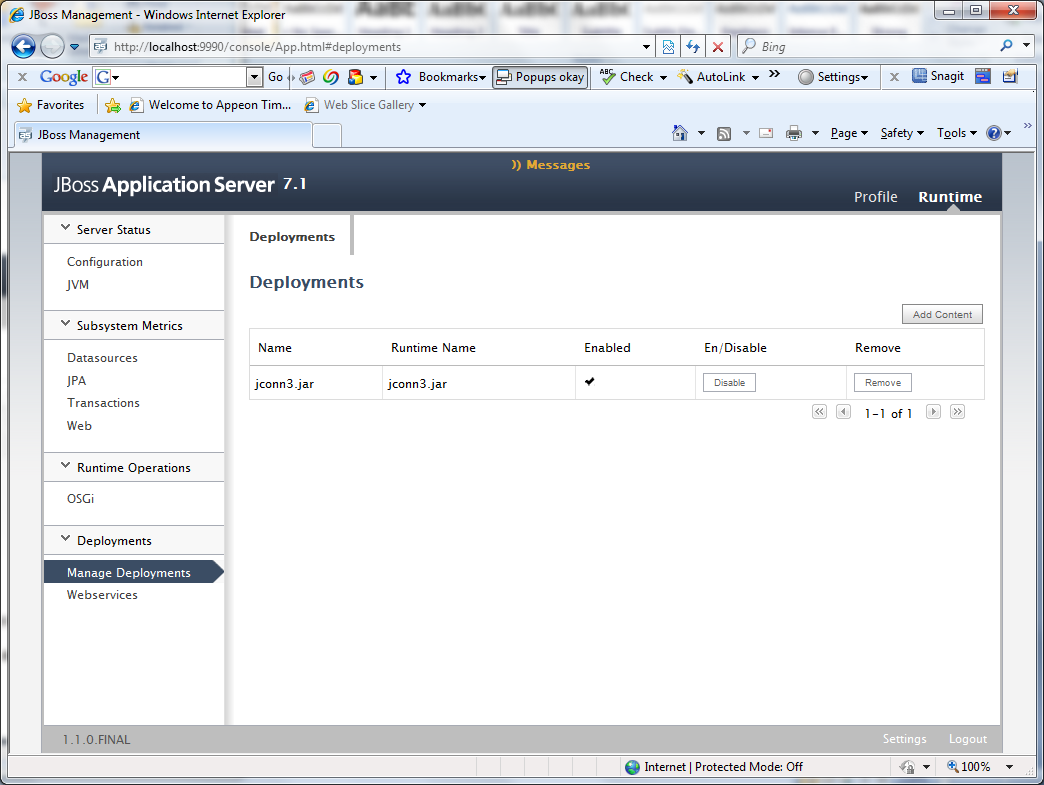Click the Refresh page icon

pos(693,47)
